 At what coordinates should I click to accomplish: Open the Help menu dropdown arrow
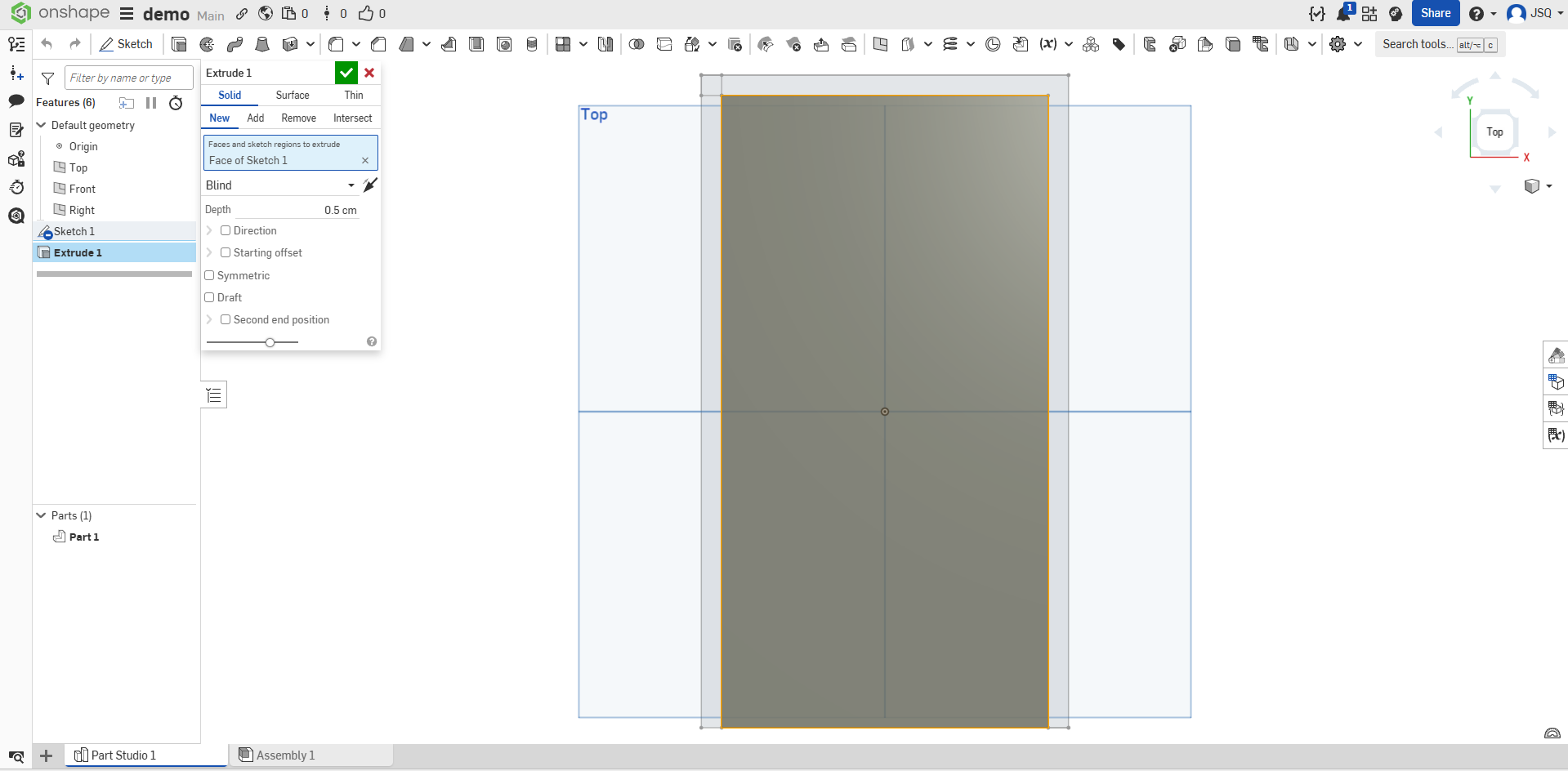click(x=1494, y=14)
